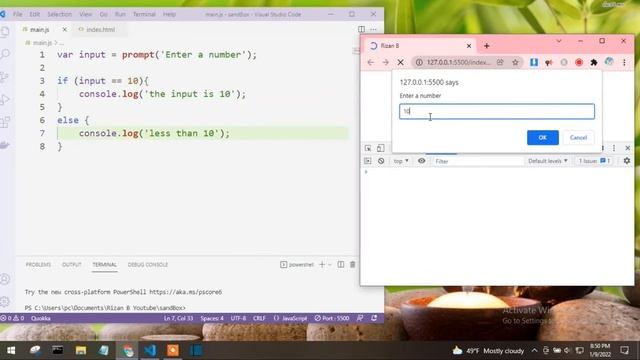
Task: Create a live expression with eye icon
Action: (422, 161)
